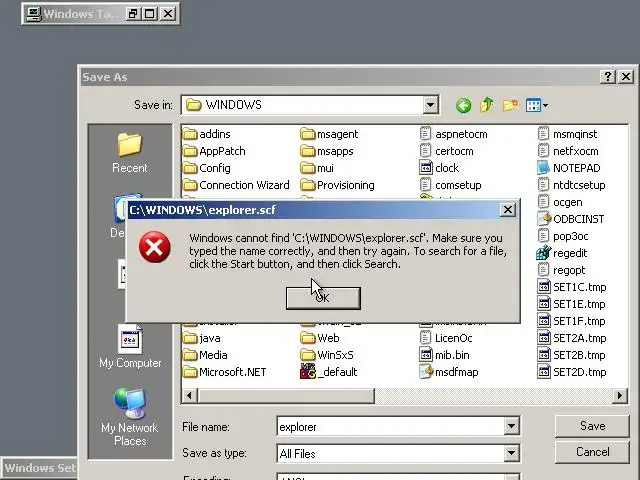Select the regopt file

point(561,270)
